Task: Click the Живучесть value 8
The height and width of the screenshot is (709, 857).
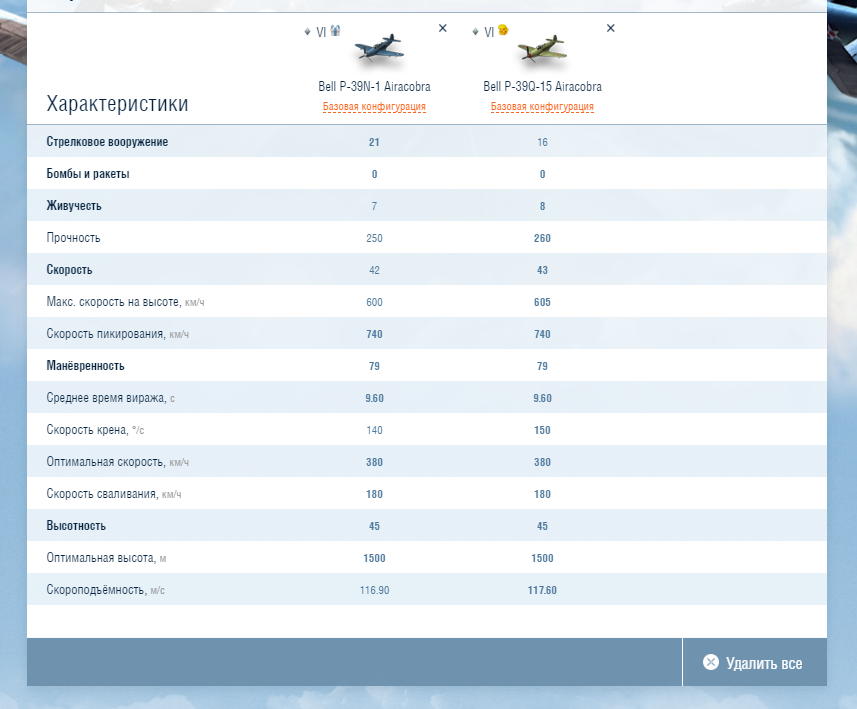Action: 542,206
